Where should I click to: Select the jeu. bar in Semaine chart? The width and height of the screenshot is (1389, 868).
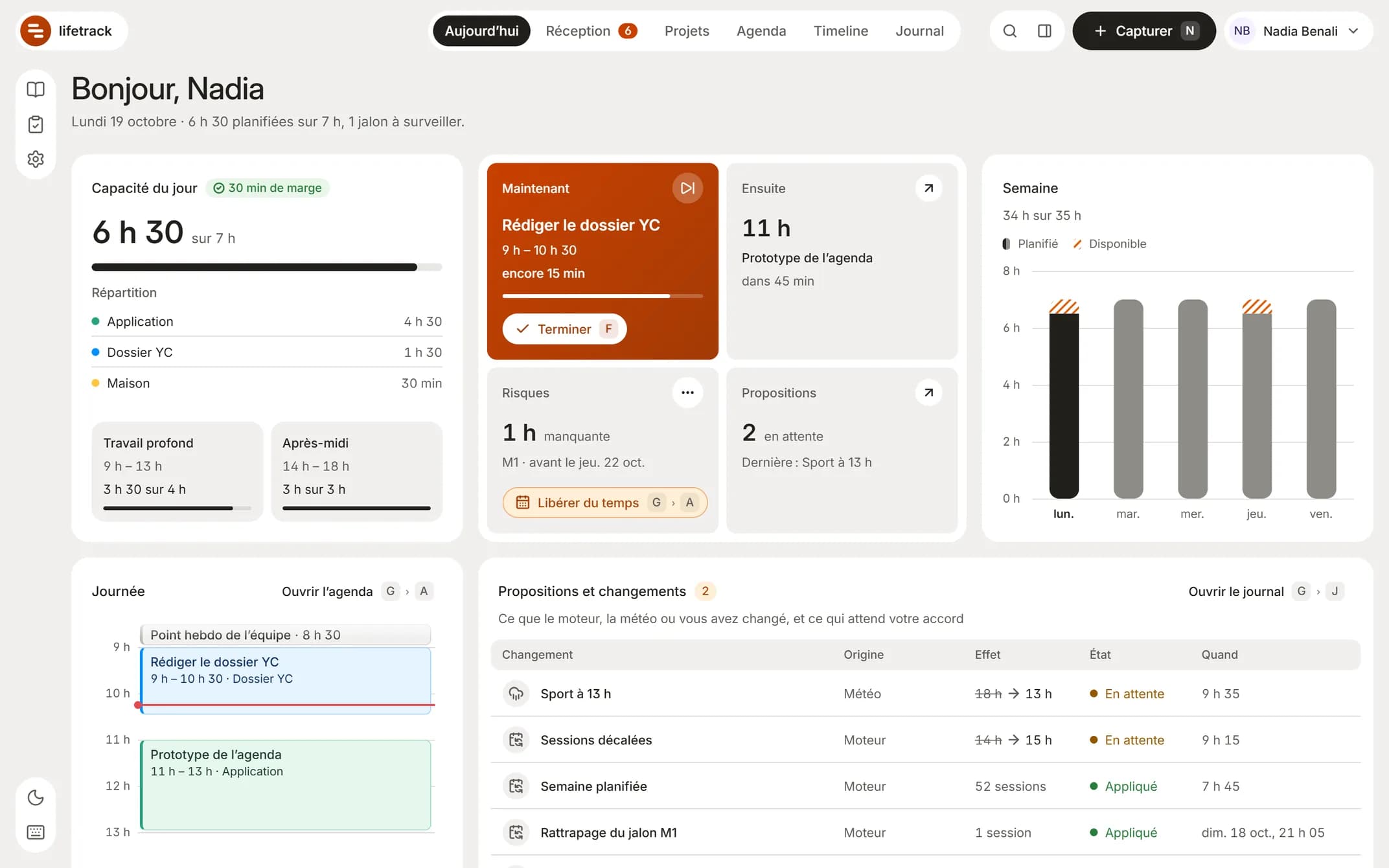click(x=1257, y=399)
